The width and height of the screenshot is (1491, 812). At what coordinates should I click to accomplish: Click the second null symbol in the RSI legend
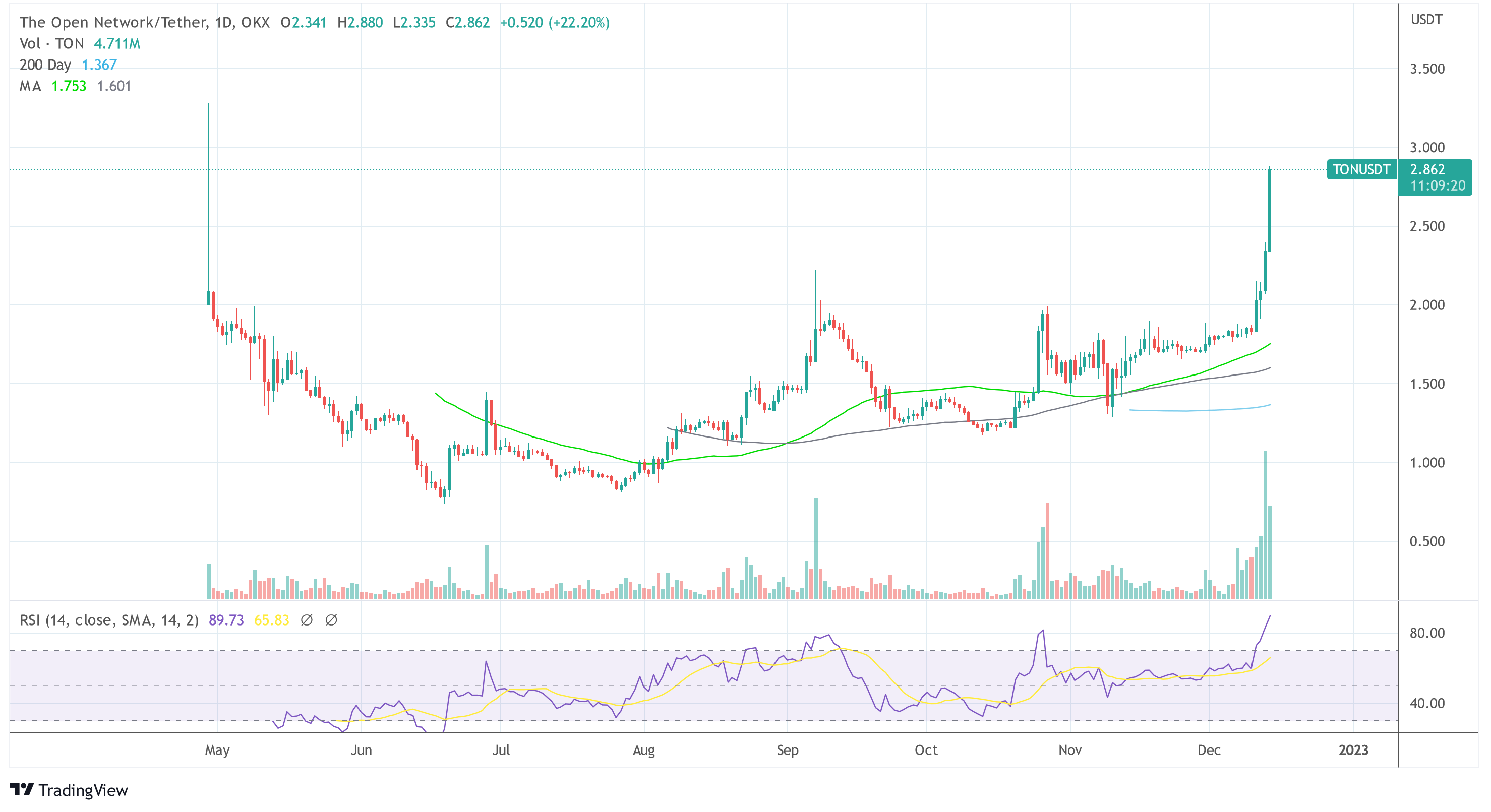[331, 620]
